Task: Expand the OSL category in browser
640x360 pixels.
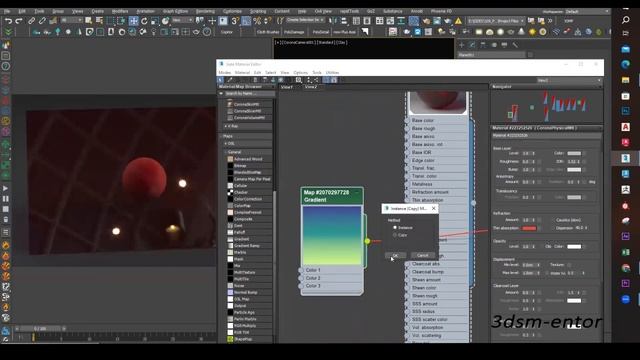Action: (226, 144)
